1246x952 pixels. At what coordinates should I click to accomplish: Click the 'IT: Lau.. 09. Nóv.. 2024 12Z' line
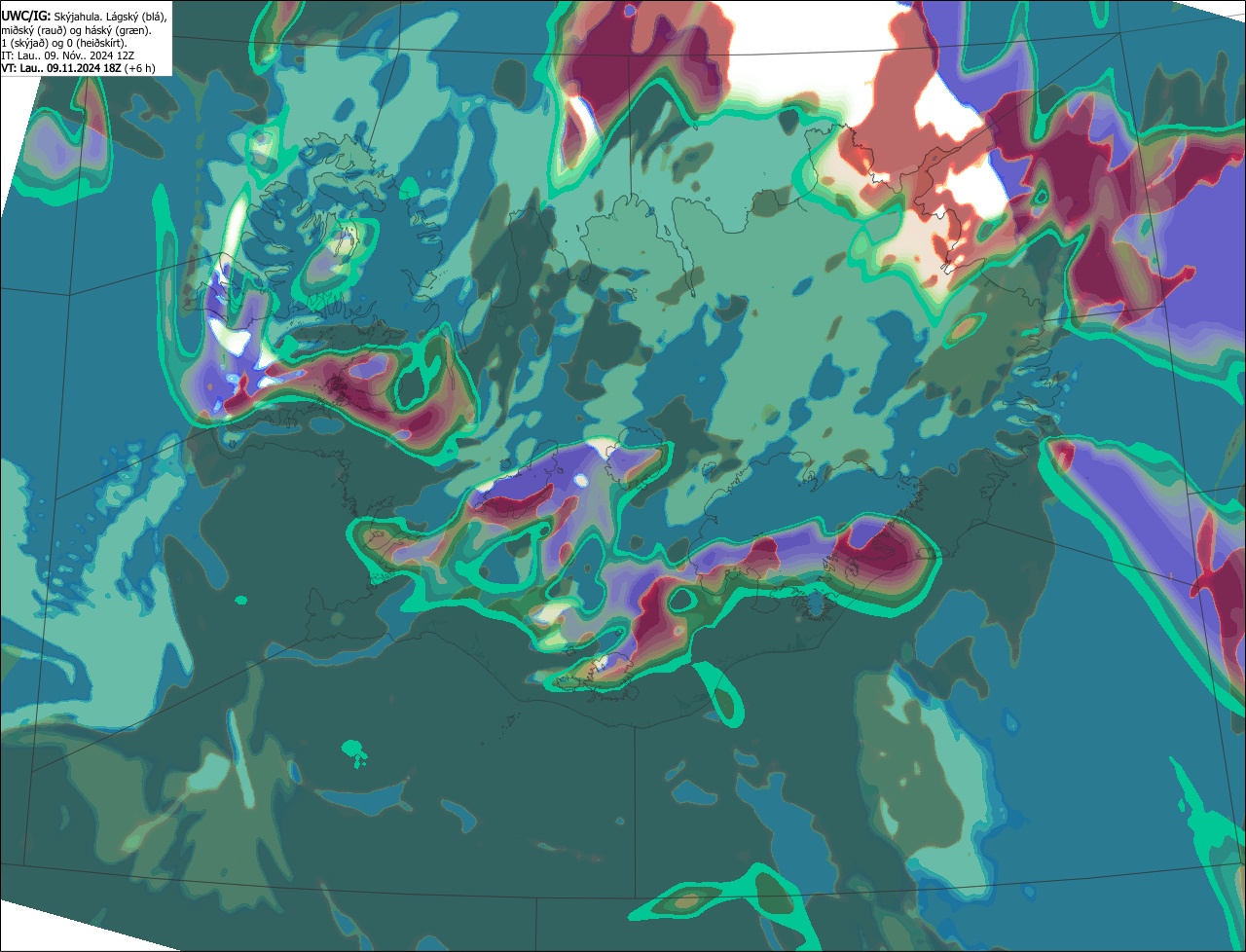[x=68, y=55]
